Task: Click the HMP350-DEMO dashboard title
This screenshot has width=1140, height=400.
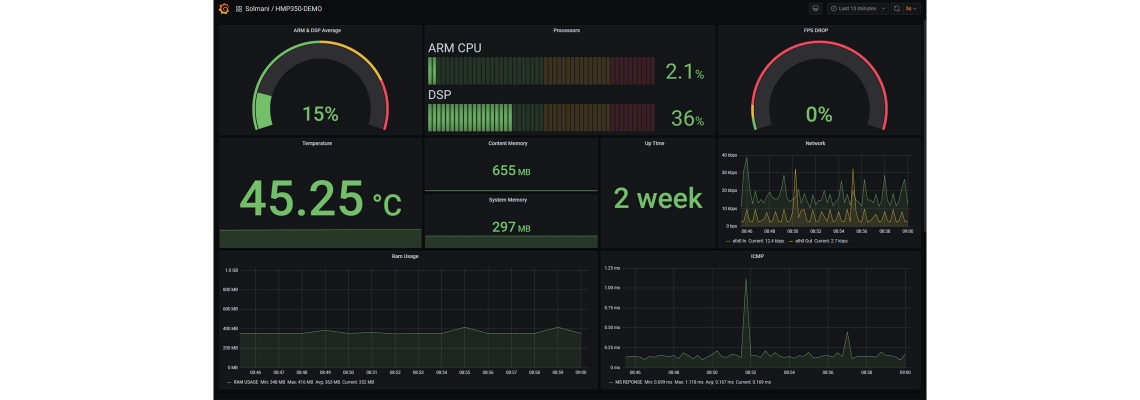Action: 300,8
